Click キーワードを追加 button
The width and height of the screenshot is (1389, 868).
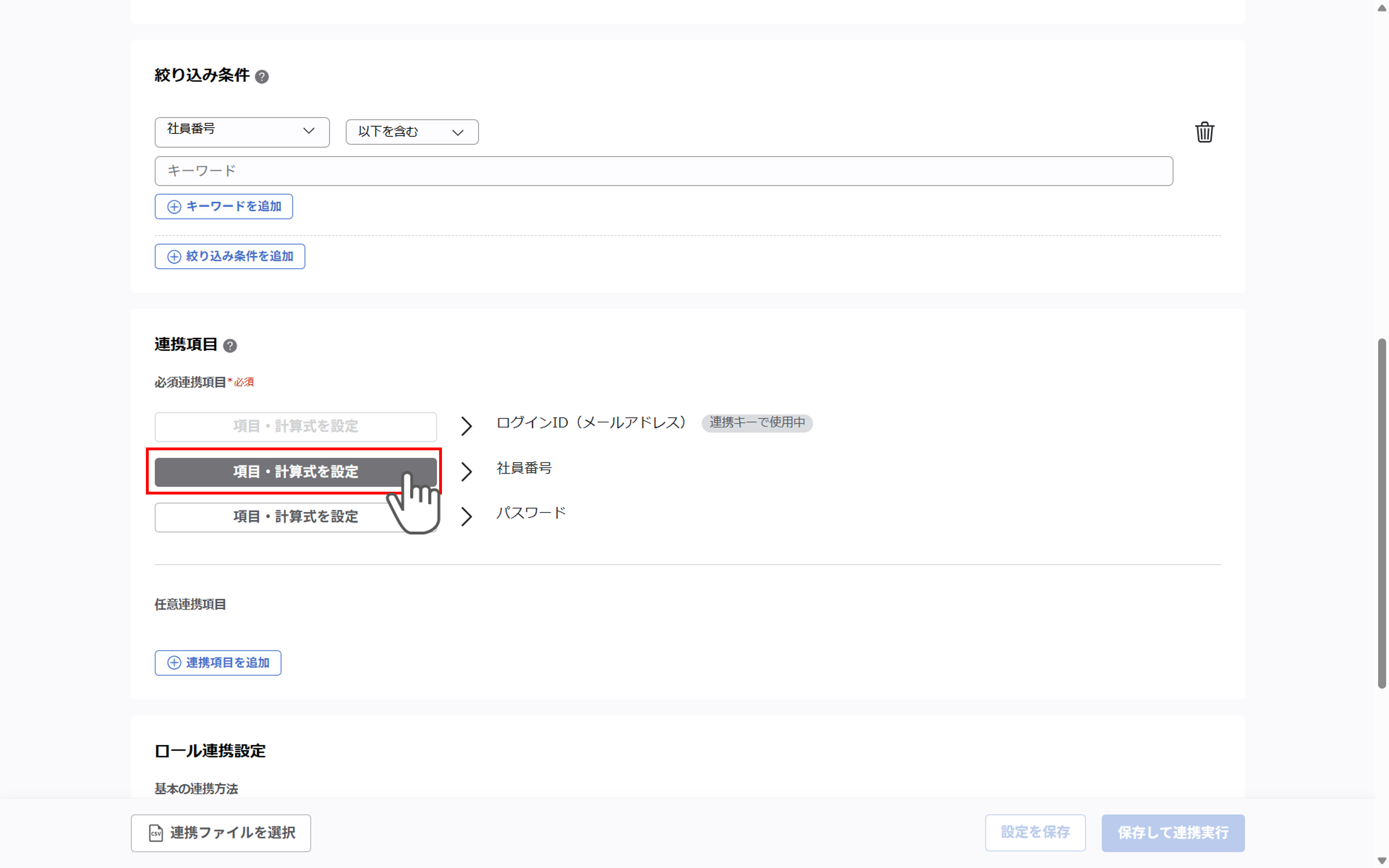224,207
